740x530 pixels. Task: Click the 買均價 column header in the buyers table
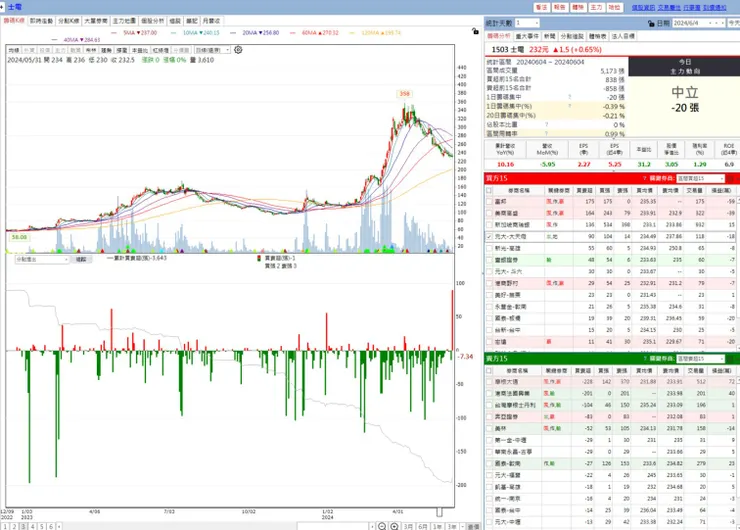[x=644, y=190]
